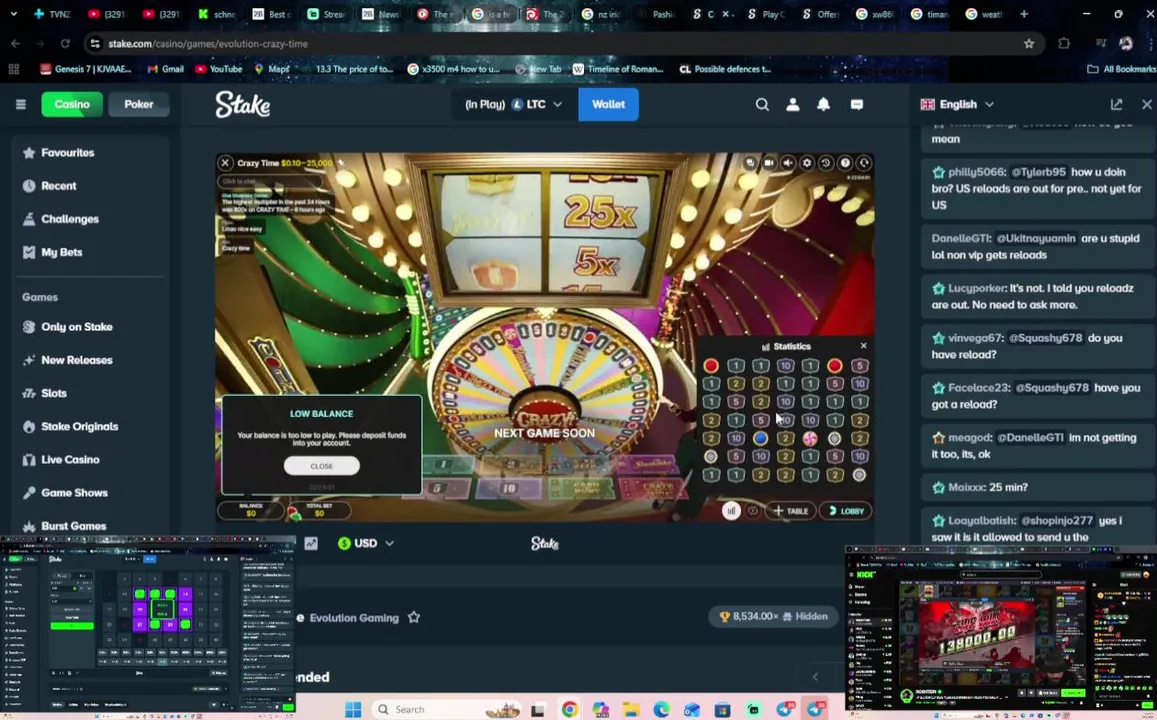Image resolution: width=1157 pixels, height=720 pixels.
Task: Open the game history clock icon
Action: click(x=826, y=163)
